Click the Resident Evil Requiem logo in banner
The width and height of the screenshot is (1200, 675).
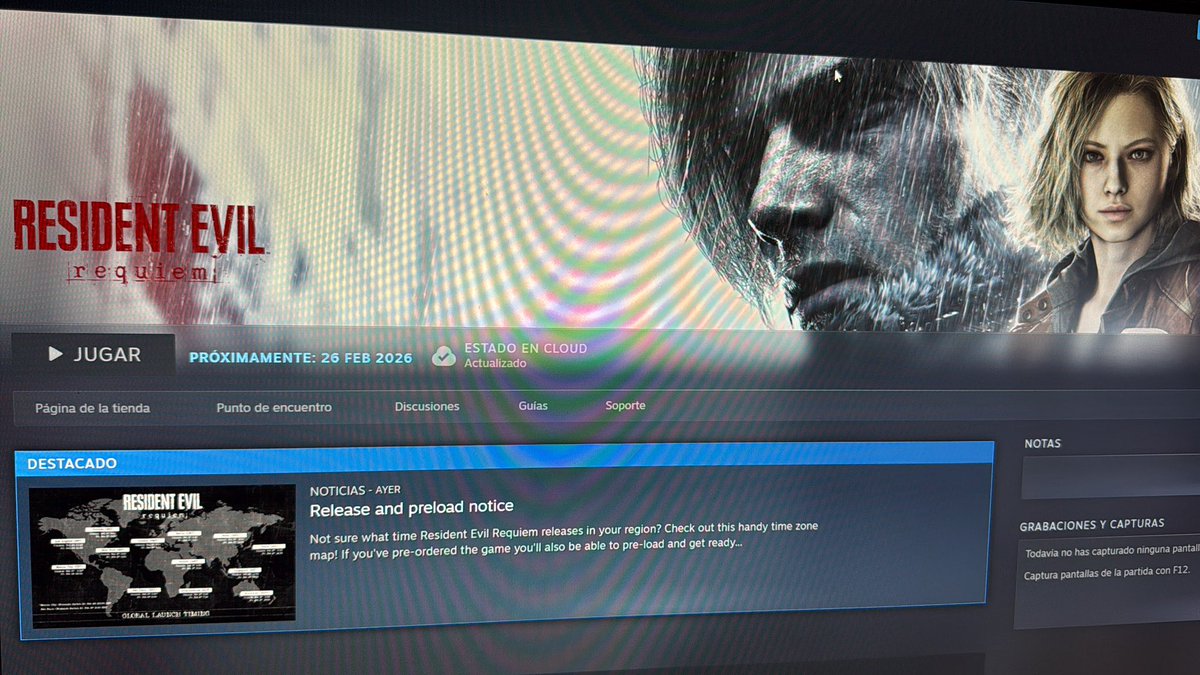click(139, 241)
